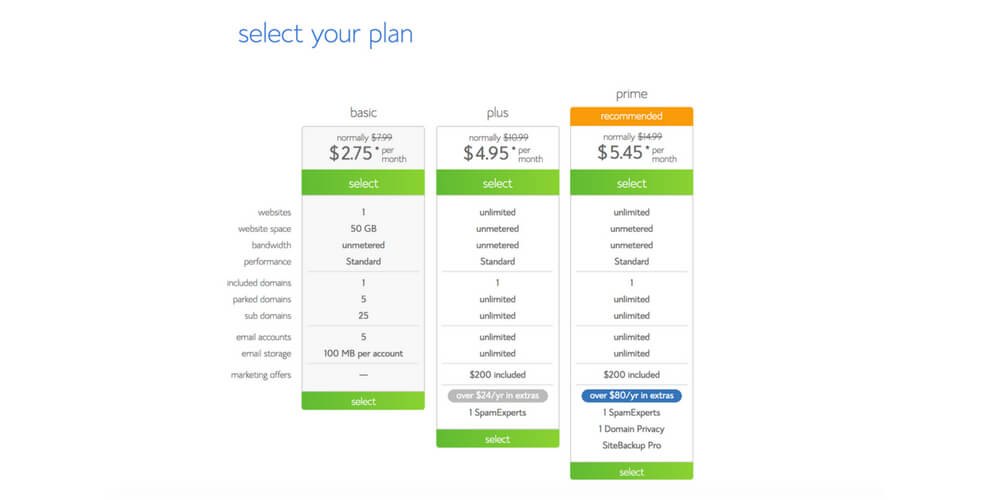
Task: Click the top select button for prime plan
Action: click(x=631, y=183)
